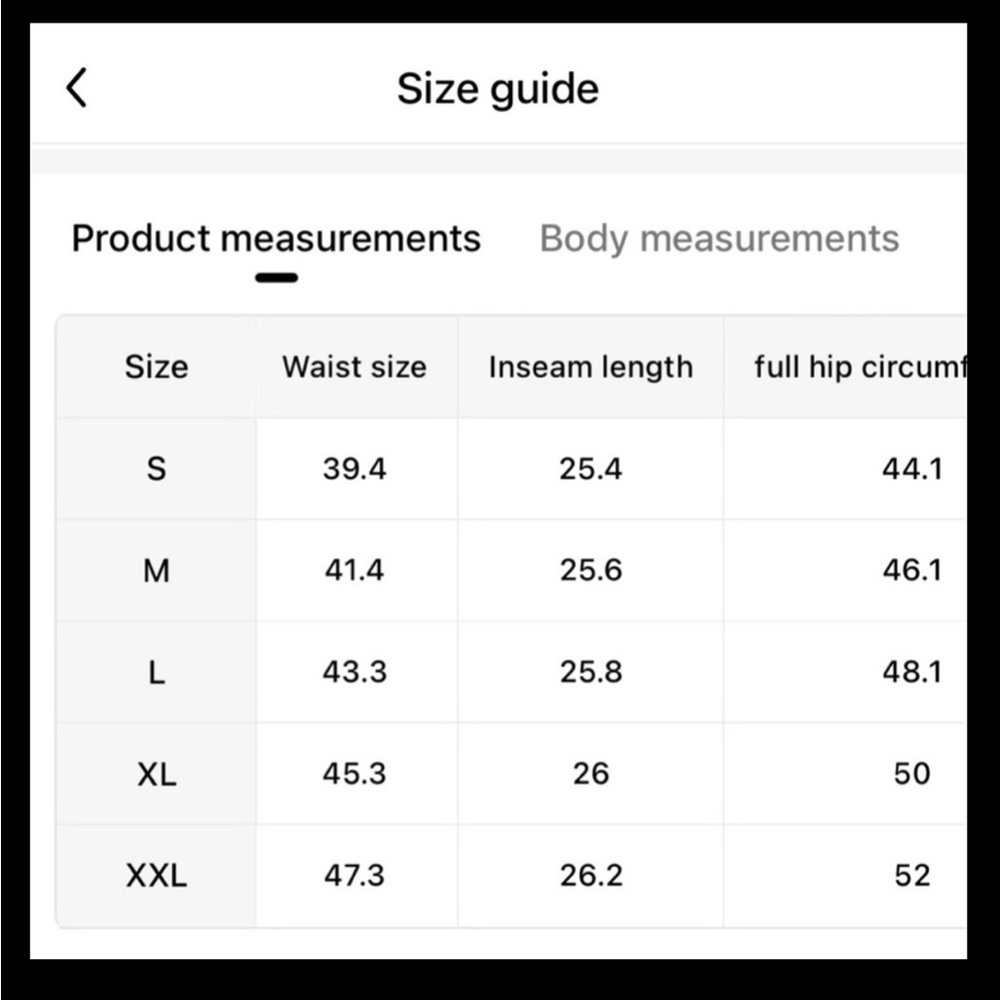Click the underline indicator below Product measurements

click(277, 277)
